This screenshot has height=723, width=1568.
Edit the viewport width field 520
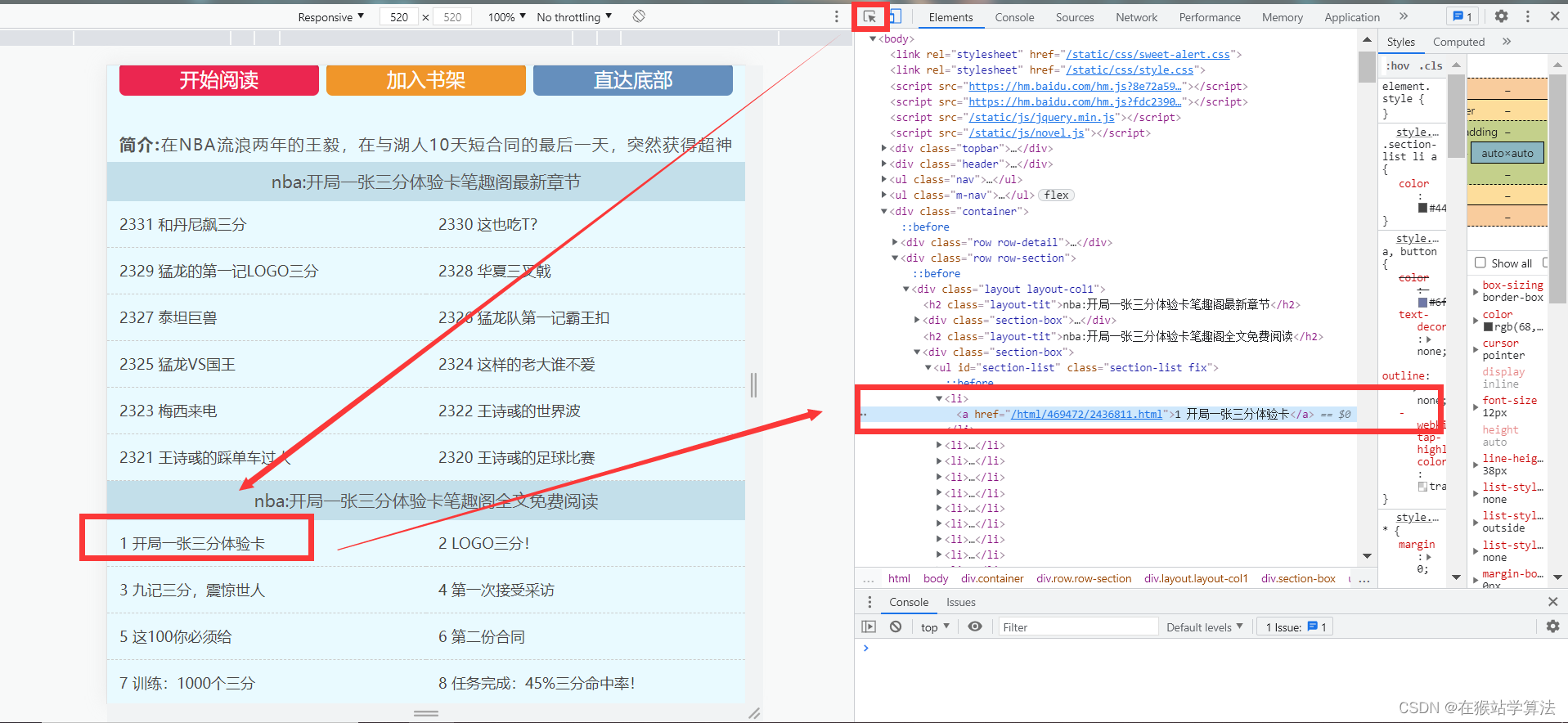(x=399, y=17)
